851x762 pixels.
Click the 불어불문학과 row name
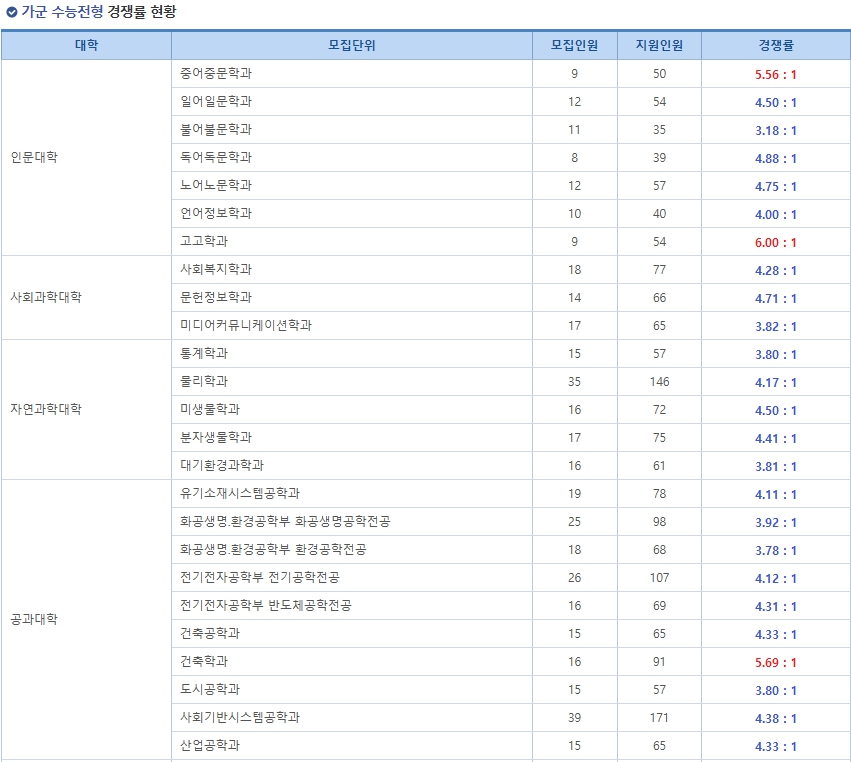(216, 129)
